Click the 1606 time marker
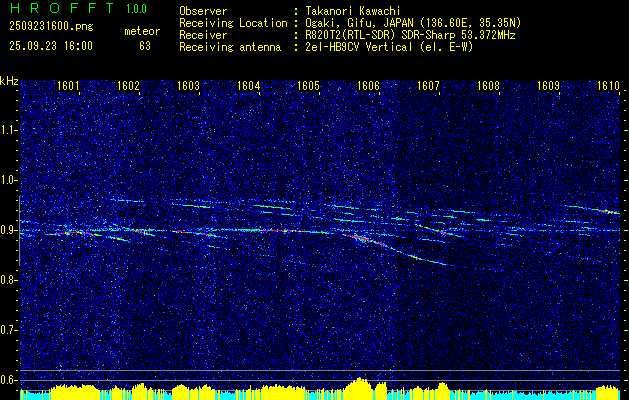This screenshot has width=629, height=400. [368, 85]
